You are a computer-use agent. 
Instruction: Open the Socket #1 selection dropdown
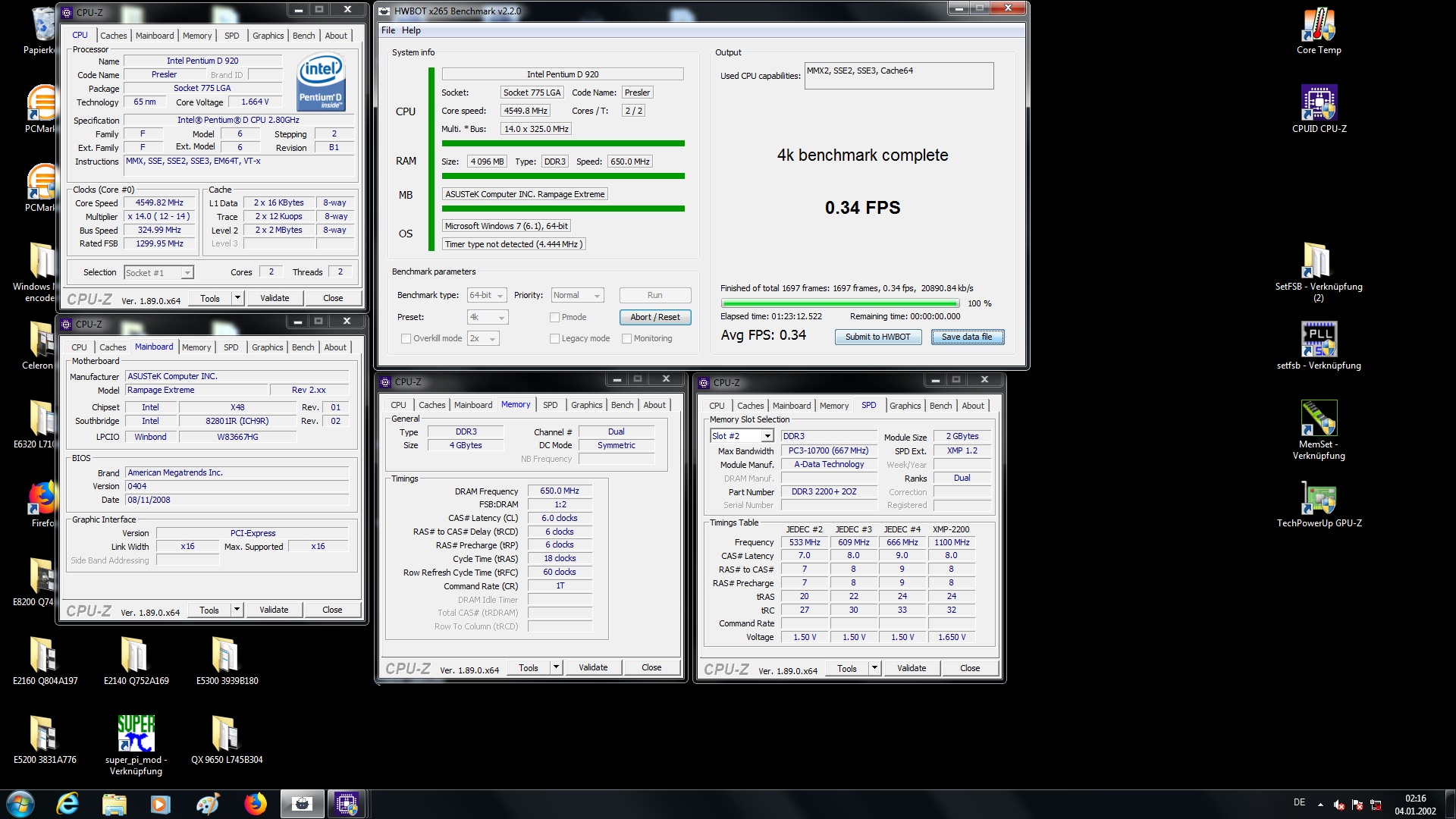pos(158,273)
